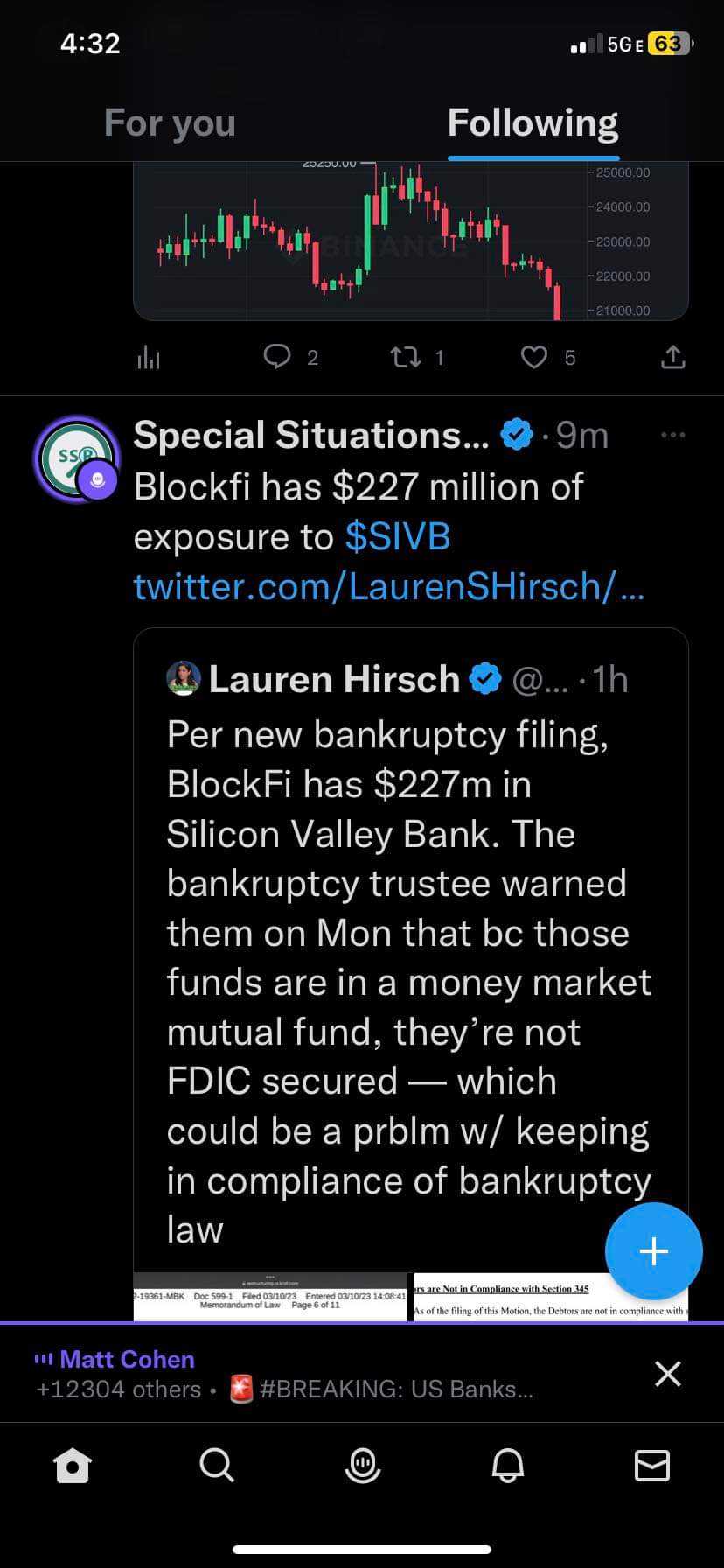
Task: Open the Spaces microphone icon
Action: (362, 1465)
